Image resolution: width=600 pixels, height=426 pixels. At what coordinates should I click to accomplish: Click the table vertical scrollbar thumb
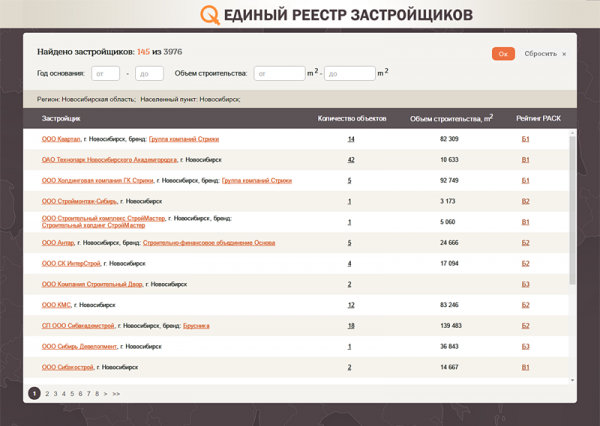[572, 211]
